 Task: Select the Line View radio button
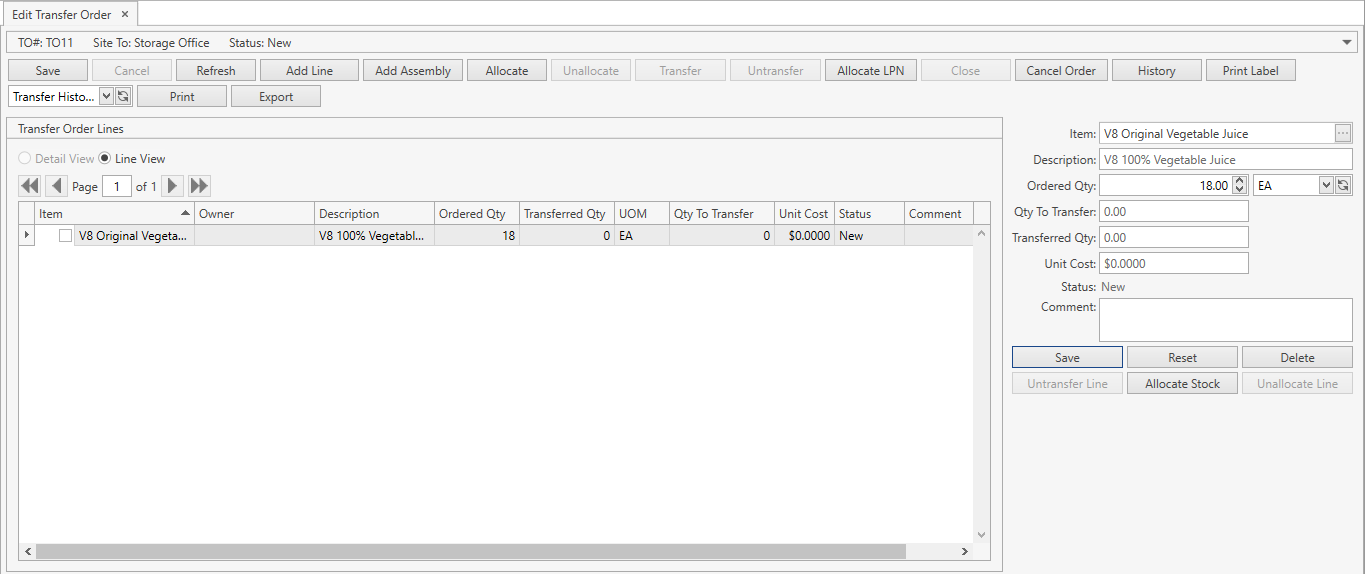(x=105, y=159)
